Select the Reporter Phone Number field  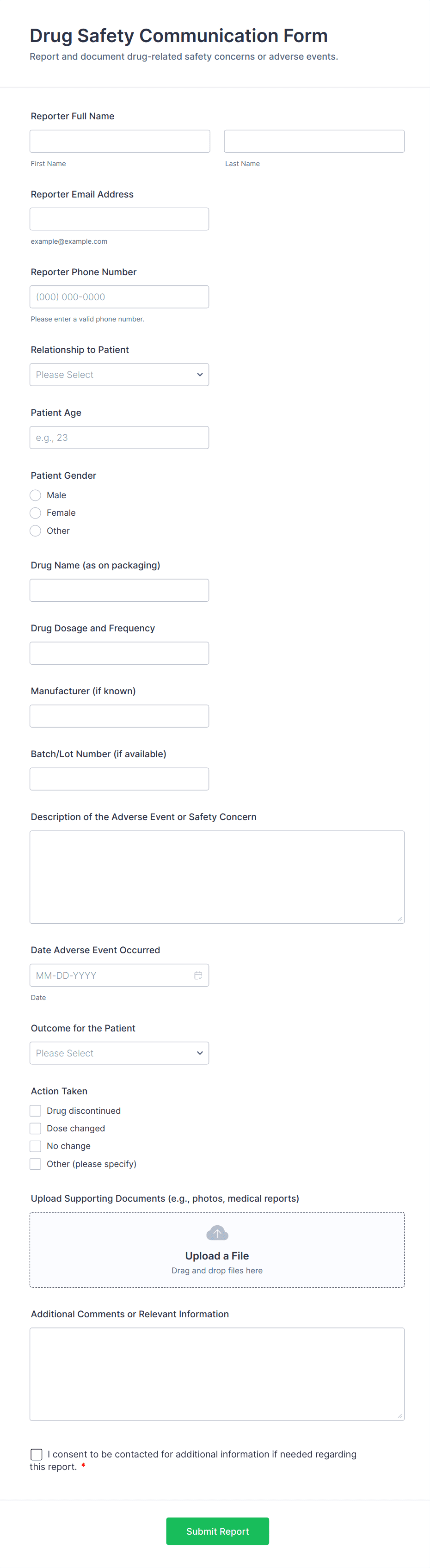pyautogui.click(x=119, y=297)
